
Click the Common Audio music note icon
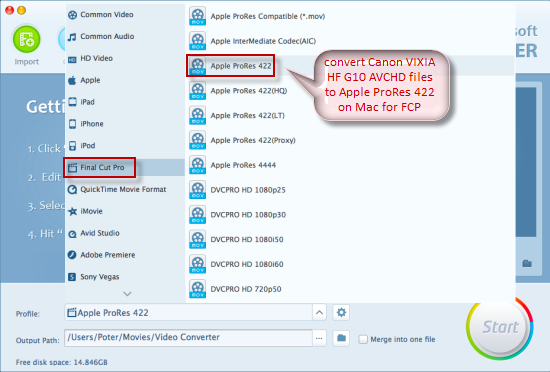(x=72, y=37)
